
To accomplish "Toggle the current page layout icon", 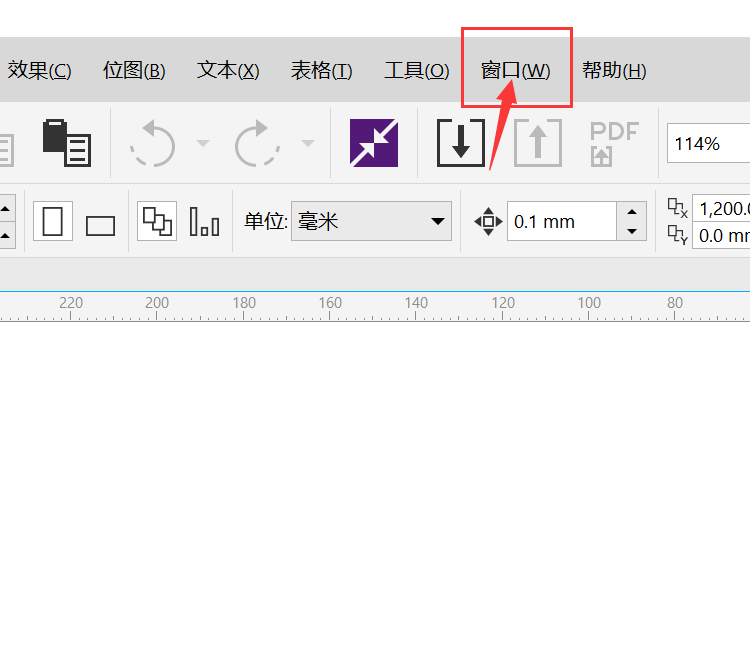I will 205,221.
